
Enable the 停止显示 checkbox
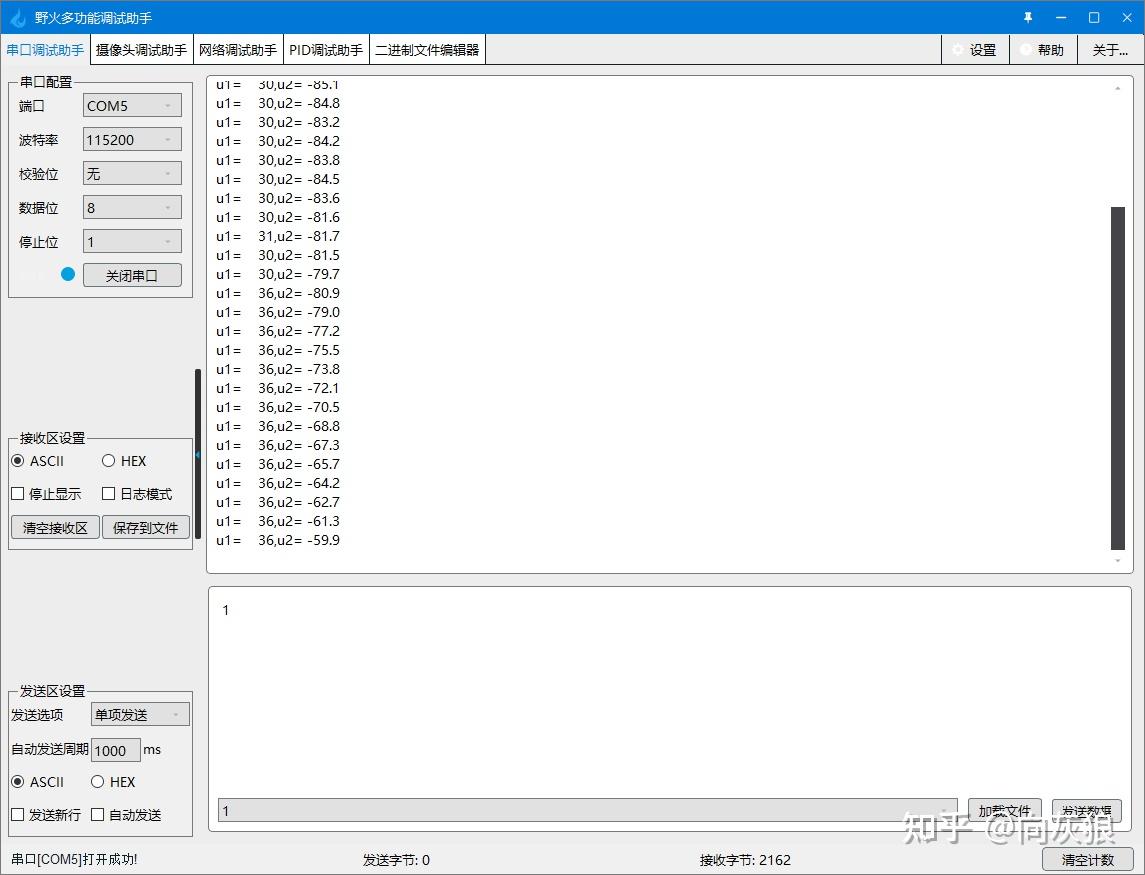(17, 493)
